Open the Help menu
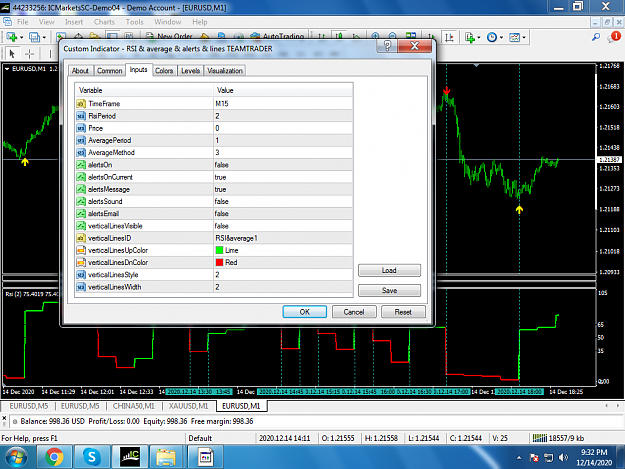Image resolution: width=625 pixels, height=469 pixels. click(x=200, y=22)
